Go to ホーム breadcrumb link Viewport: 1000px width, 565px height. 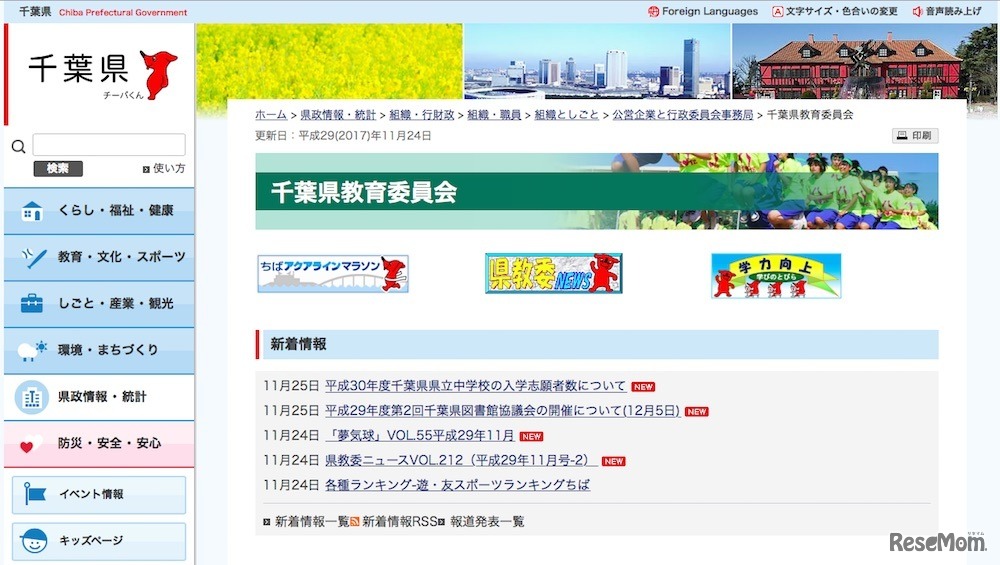click(x=270, y=115)
